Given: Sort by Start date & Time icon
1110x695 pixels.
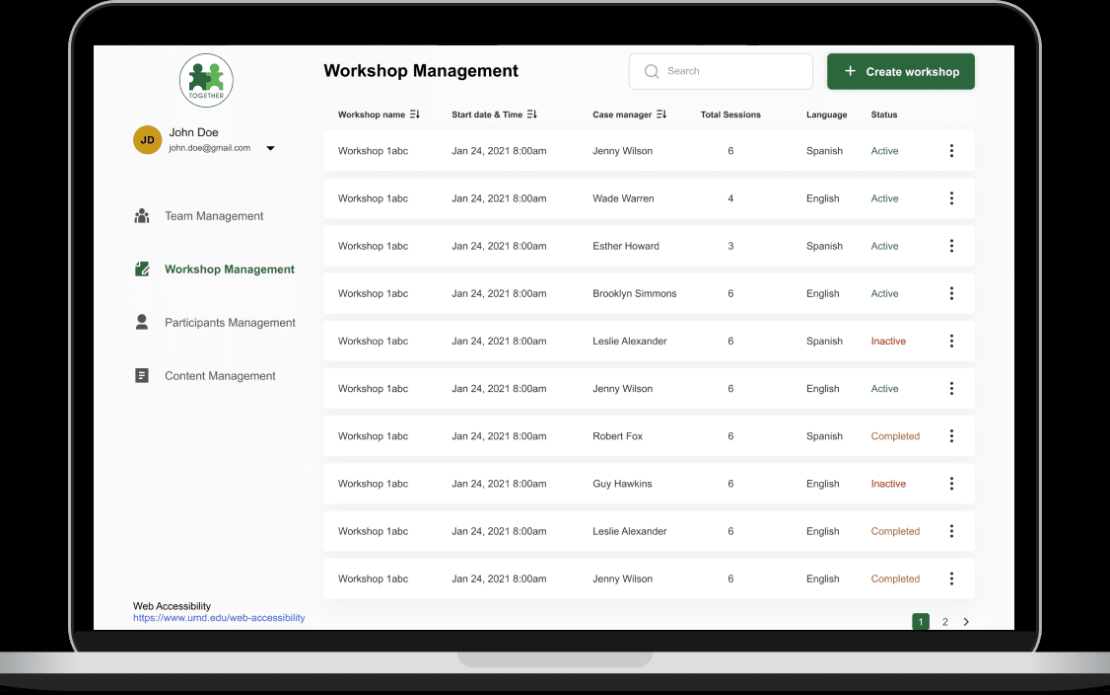Looking at the screenshot, I should click(532, 114).
